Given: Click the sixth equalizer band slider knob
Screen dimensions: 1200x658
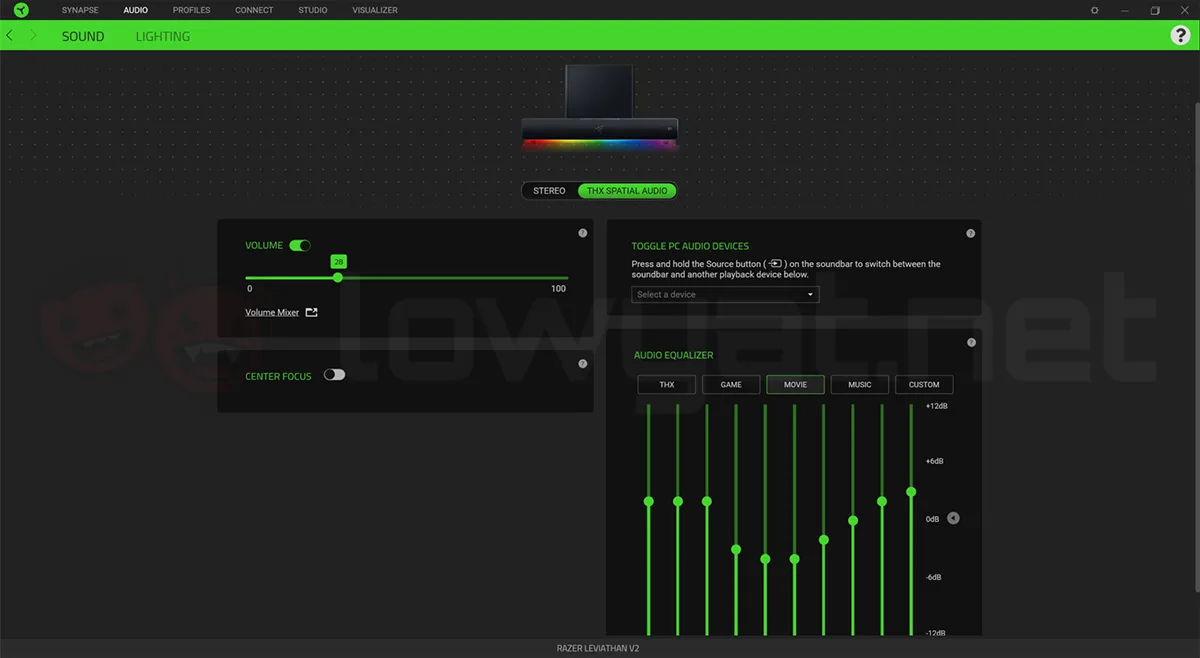Looking at the screenshot, I should pos(795,559).
